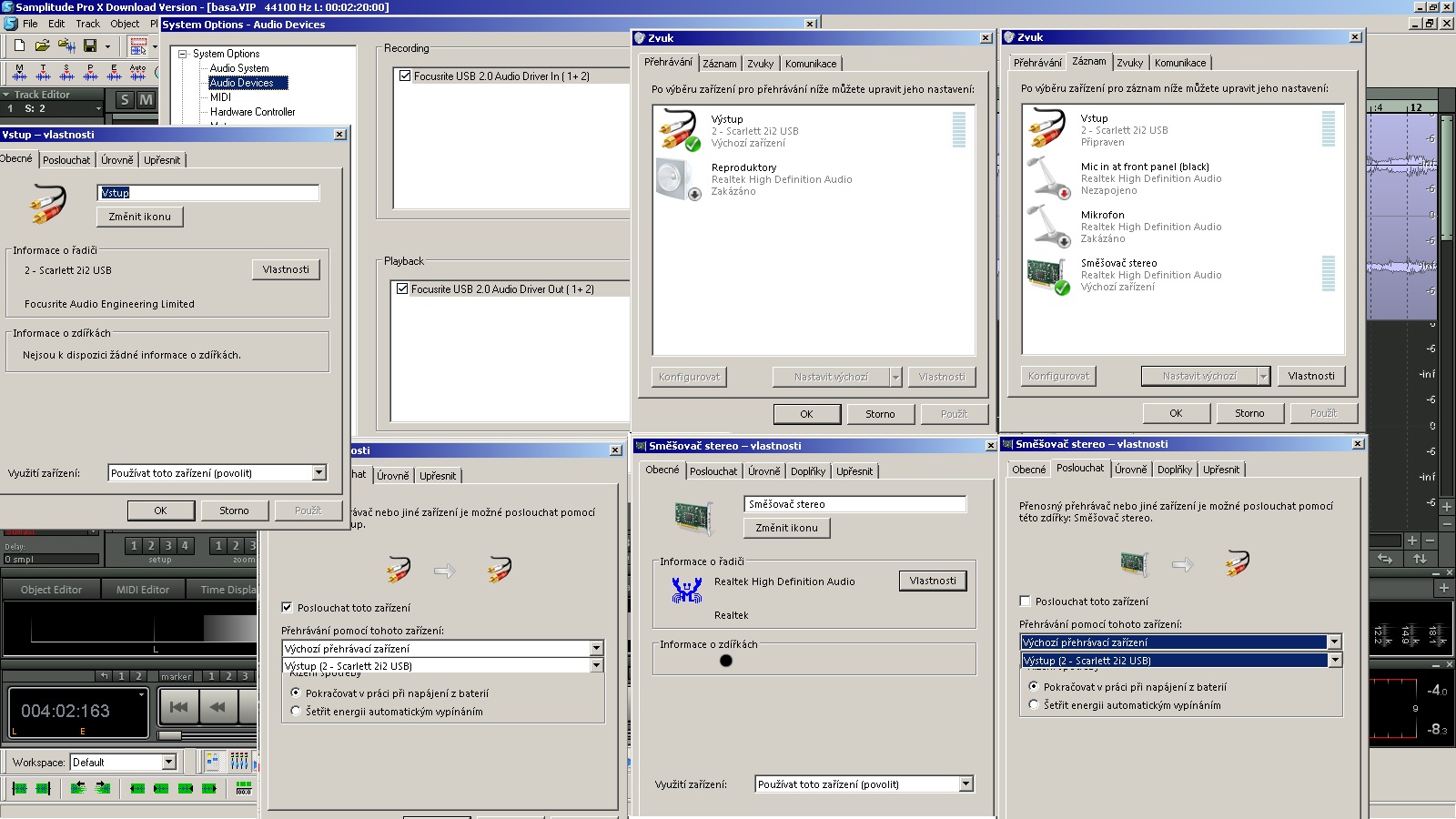Open the Workspace Default dropdown
The image size is (1456, 819).
(x=168, y=763)
